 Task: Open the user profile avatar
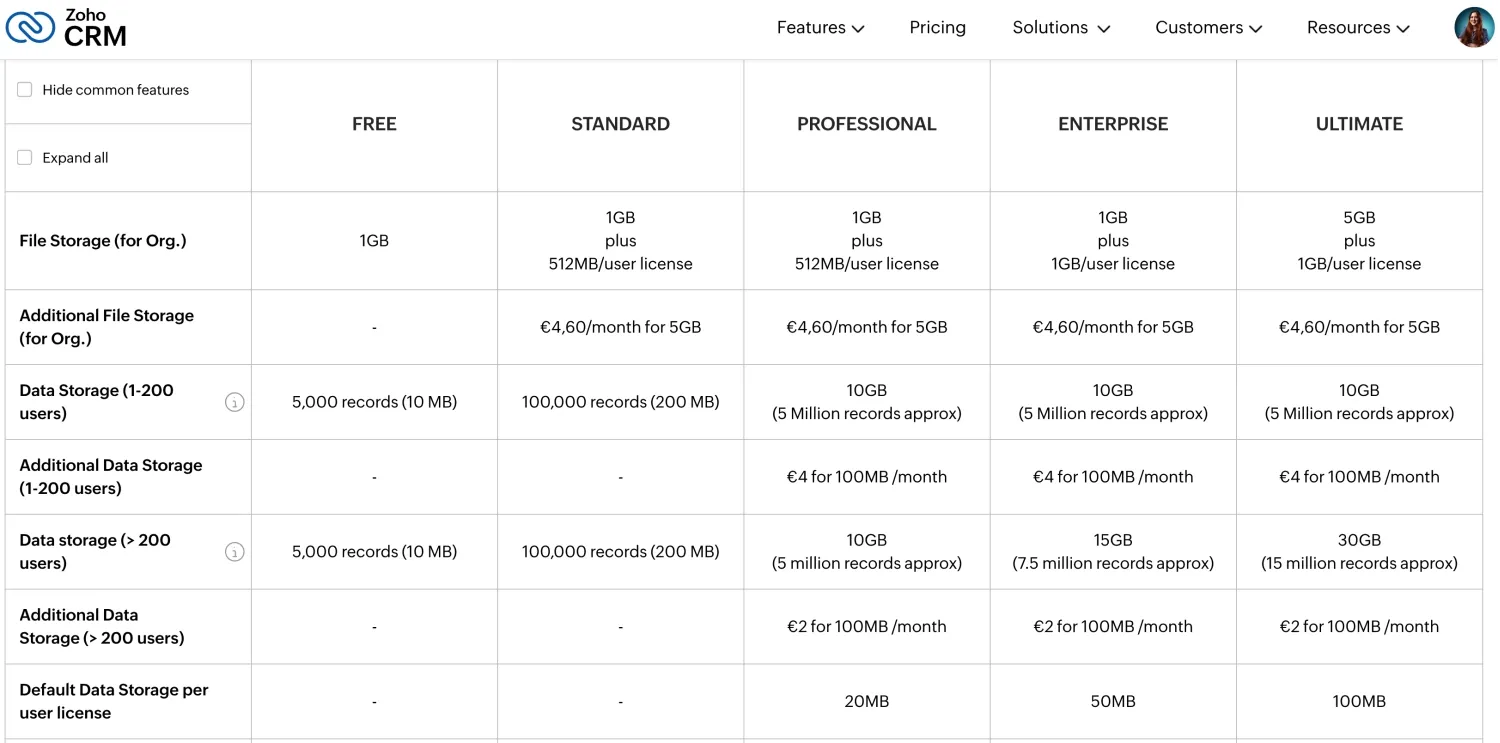[x=1473, y=28]
